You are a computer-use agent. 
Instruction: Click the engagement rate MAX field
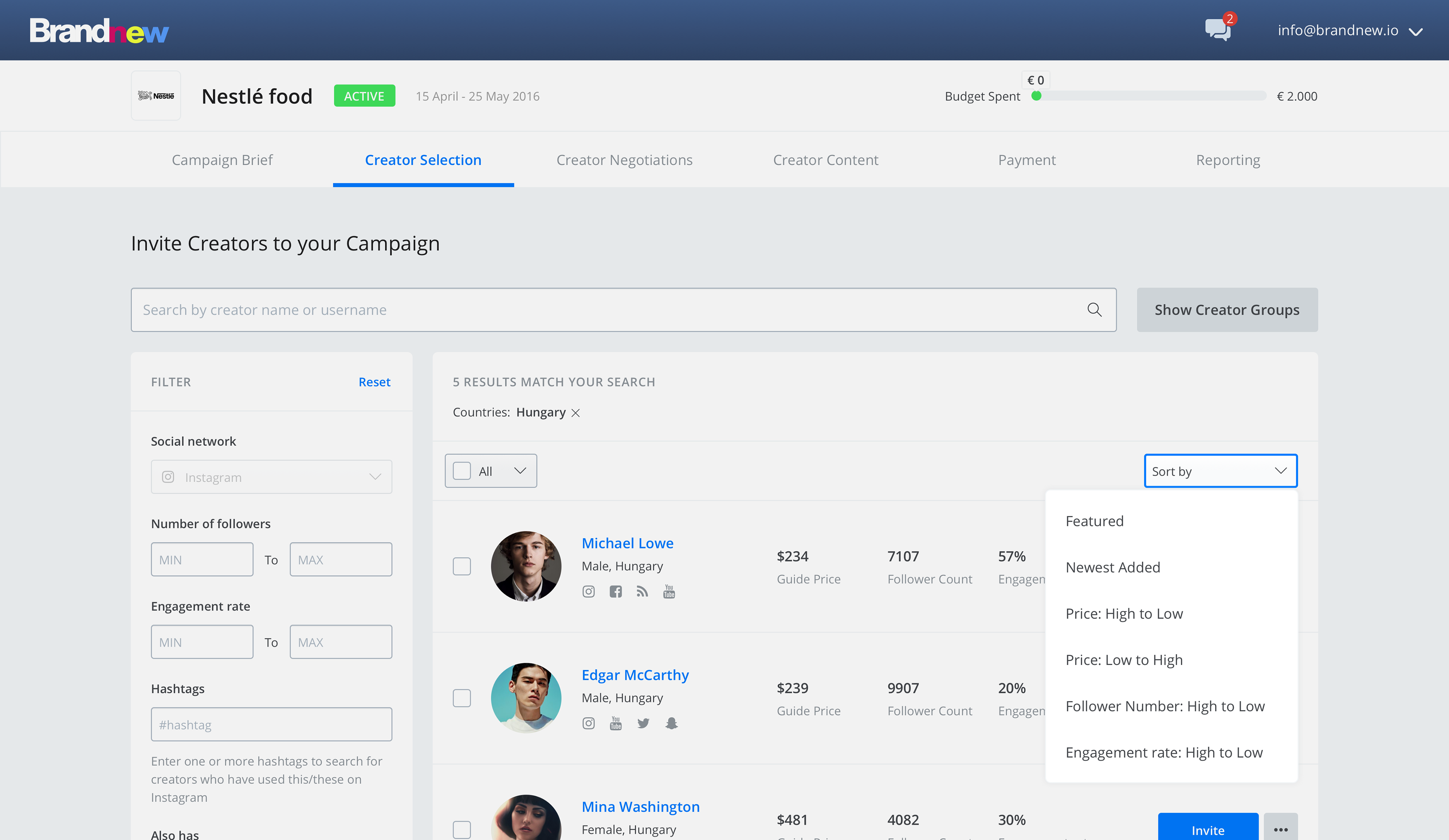341,642
